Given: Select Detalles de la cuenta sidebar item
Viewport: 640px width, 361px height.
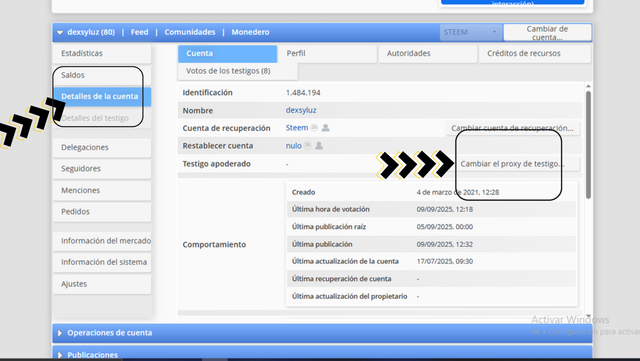Looking at the screenshot, I should pos(102,96).
